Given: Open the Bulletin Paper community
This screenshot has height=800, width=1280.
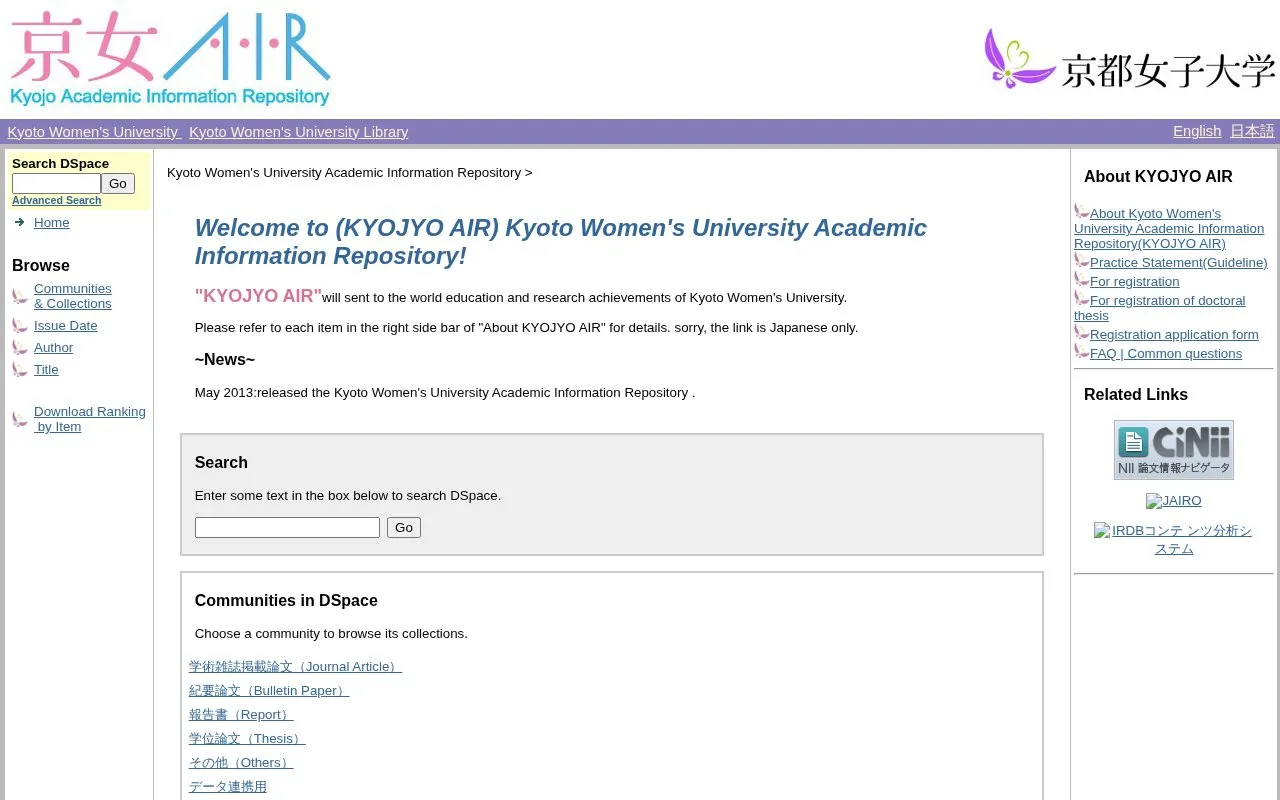Looking at the screenshot, I should (269, 691).
